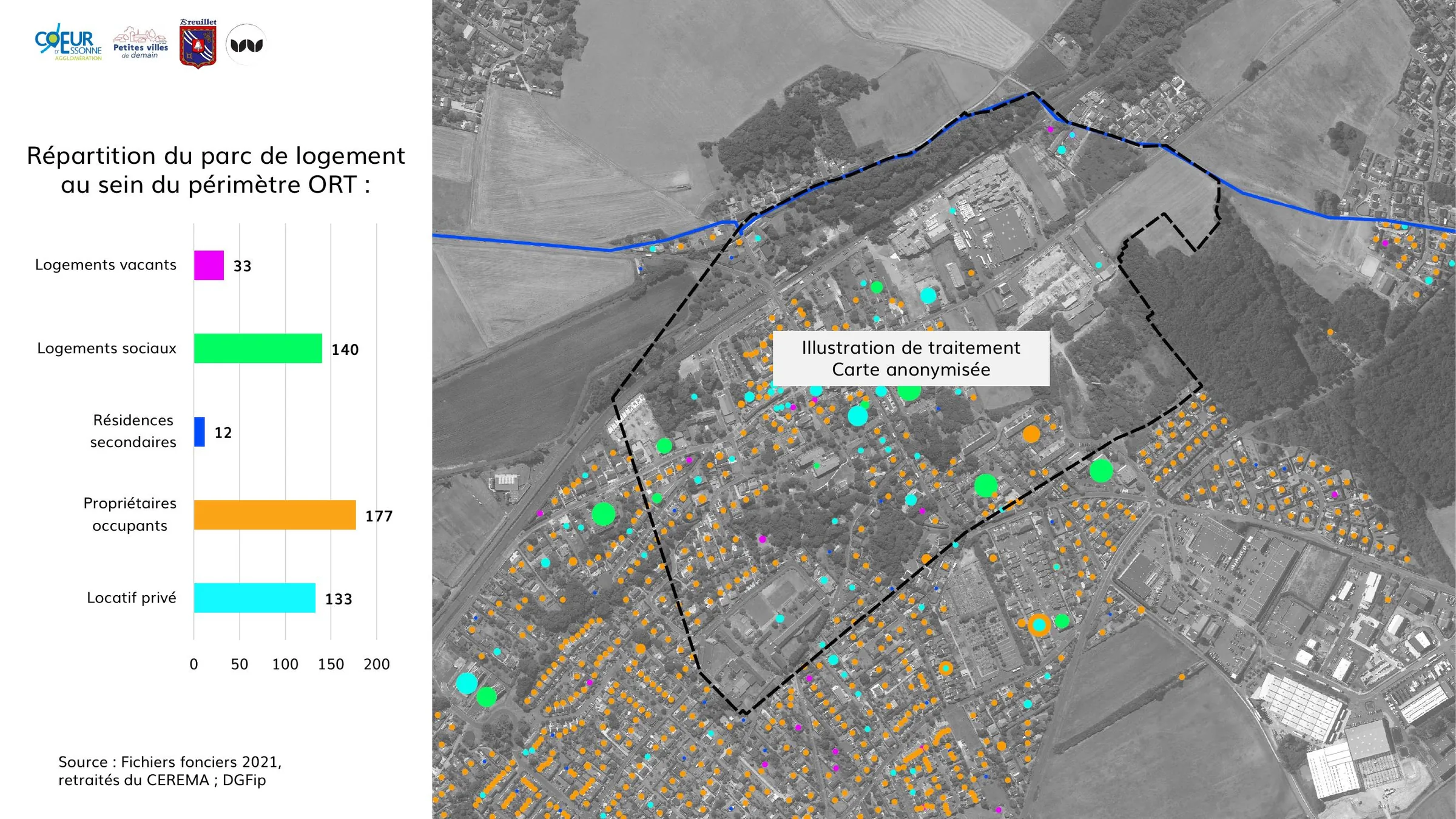Select the value 177 beside the orange bar

379,516
